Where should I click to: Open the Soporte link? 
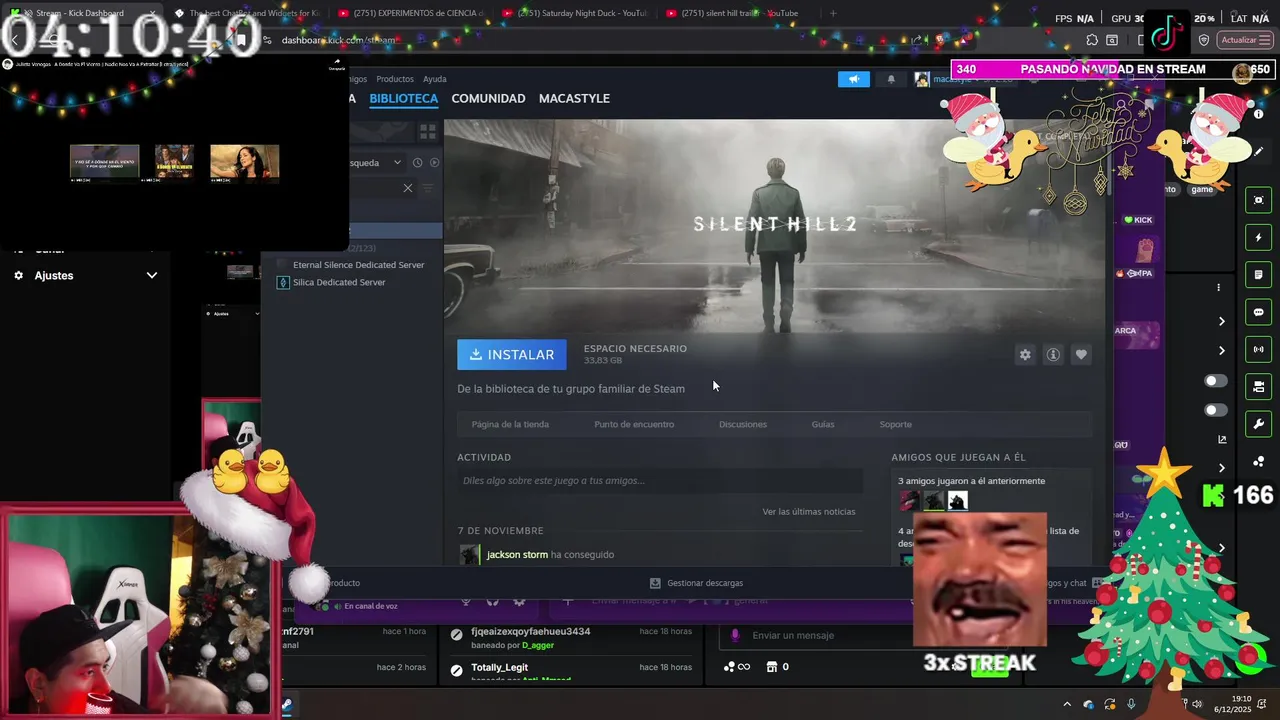pos(895,424)
